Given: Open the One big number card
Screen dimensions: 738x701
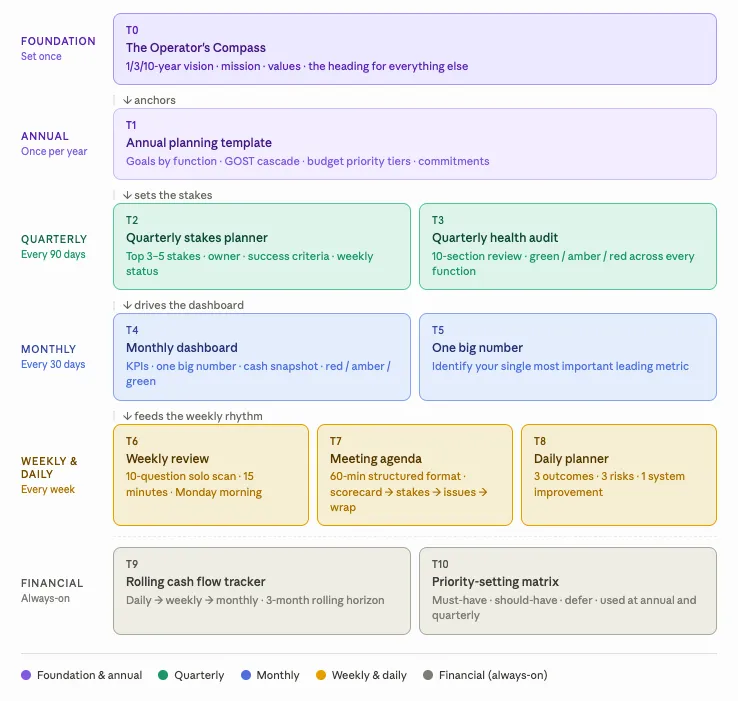Looking at the screenshot, I should 568,357.
